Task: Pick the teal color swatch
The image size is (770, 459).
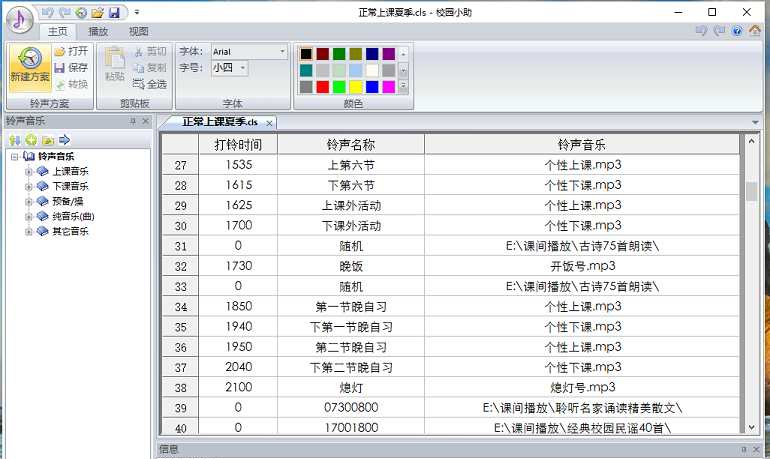Action: coord(306,70)
